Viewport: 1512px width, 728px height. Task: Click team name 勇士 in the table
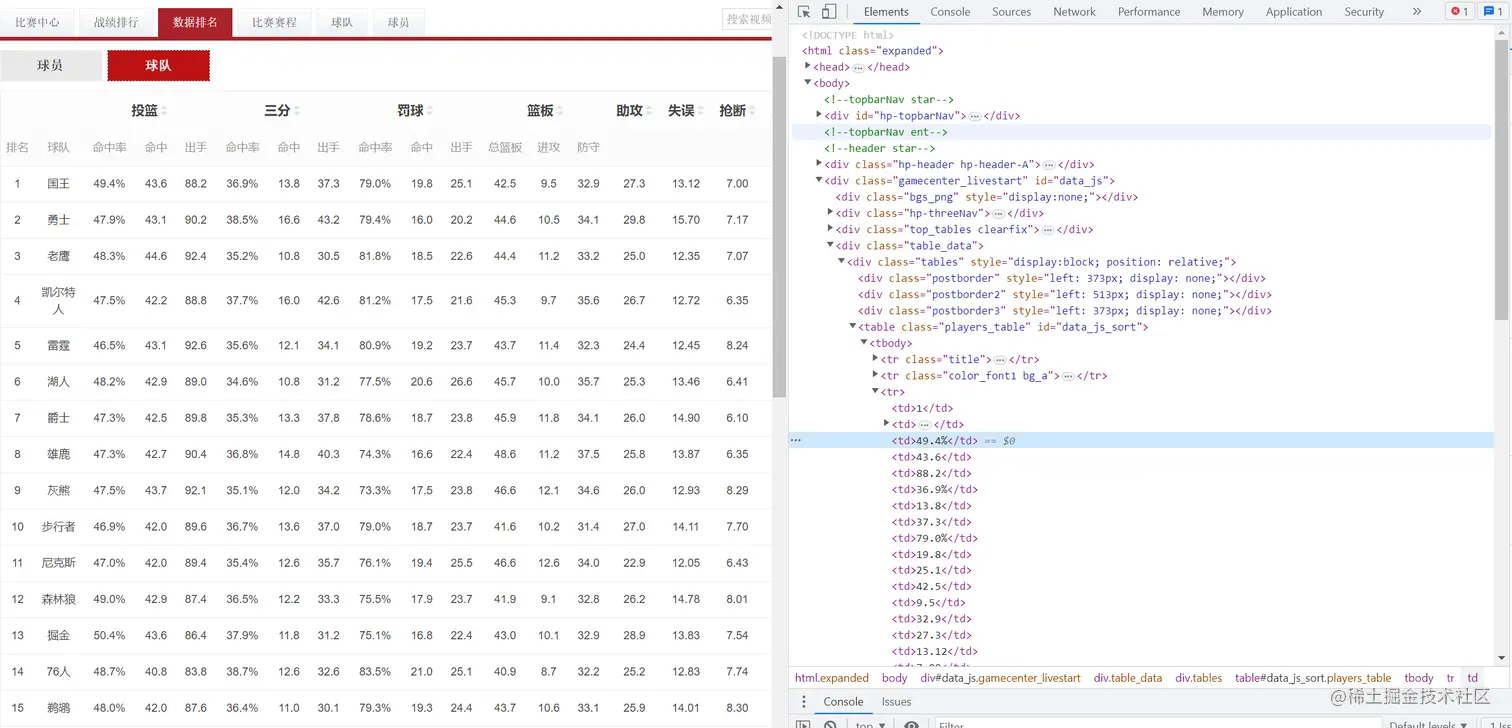pos(58,220)
